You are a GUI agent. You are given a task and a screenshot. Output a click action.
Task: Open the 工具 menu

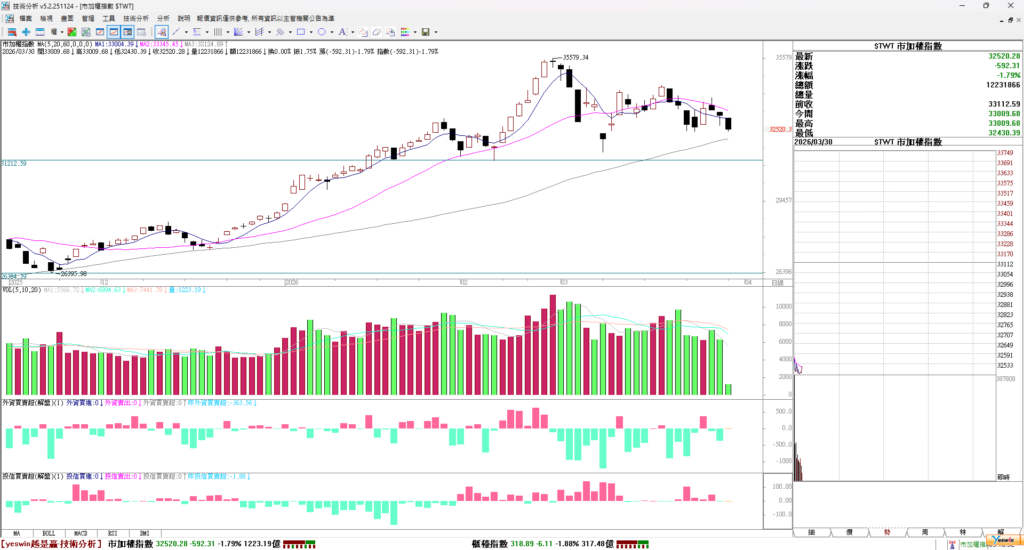tap(109, 18)
